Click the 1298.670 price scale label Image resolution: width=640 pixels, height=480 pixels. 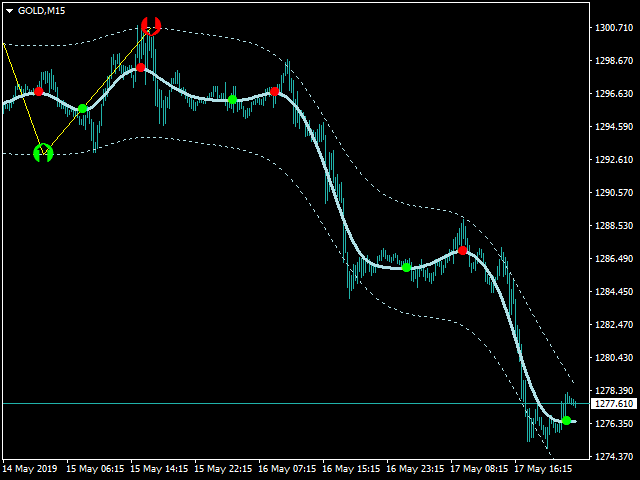[614, 61]
